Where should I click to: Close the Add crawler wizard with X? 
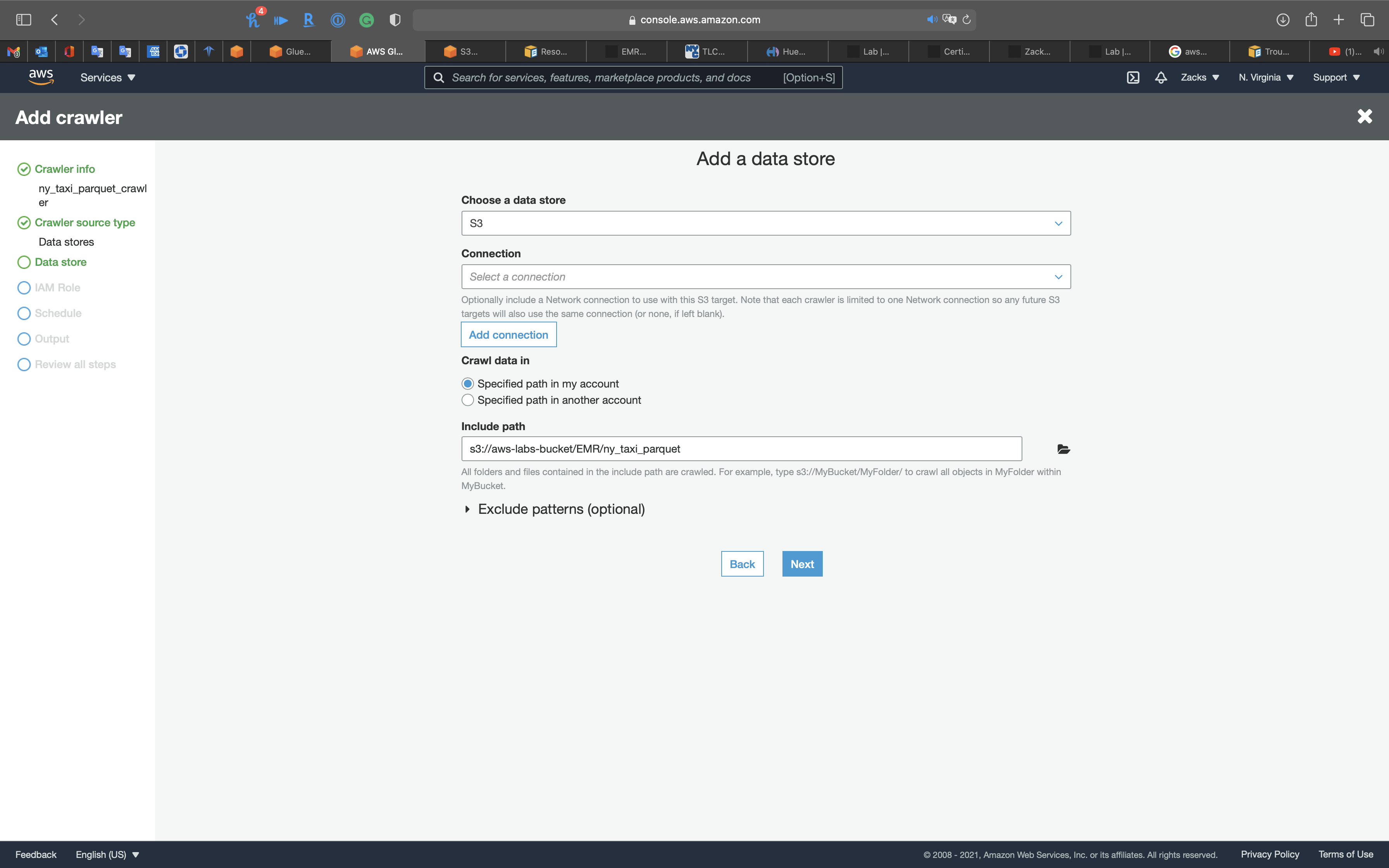[1364, 117]
